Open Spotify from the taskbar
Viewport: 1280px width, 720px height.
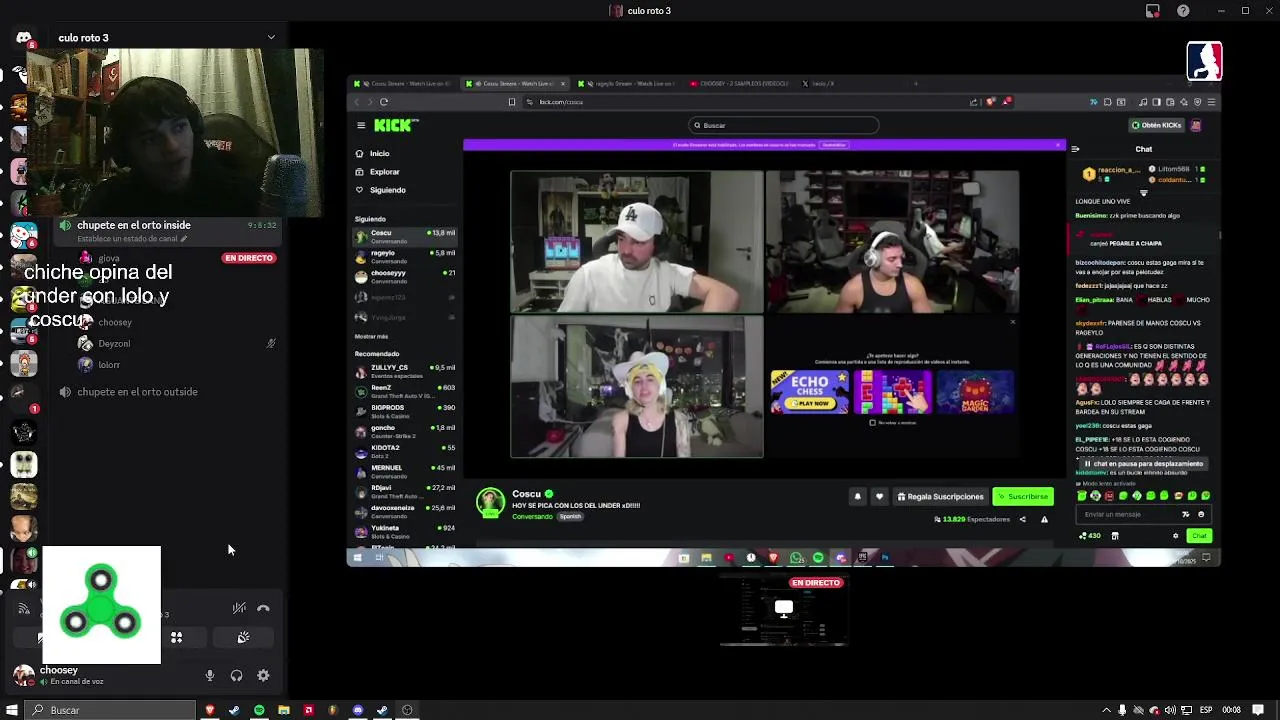(259, 710)
